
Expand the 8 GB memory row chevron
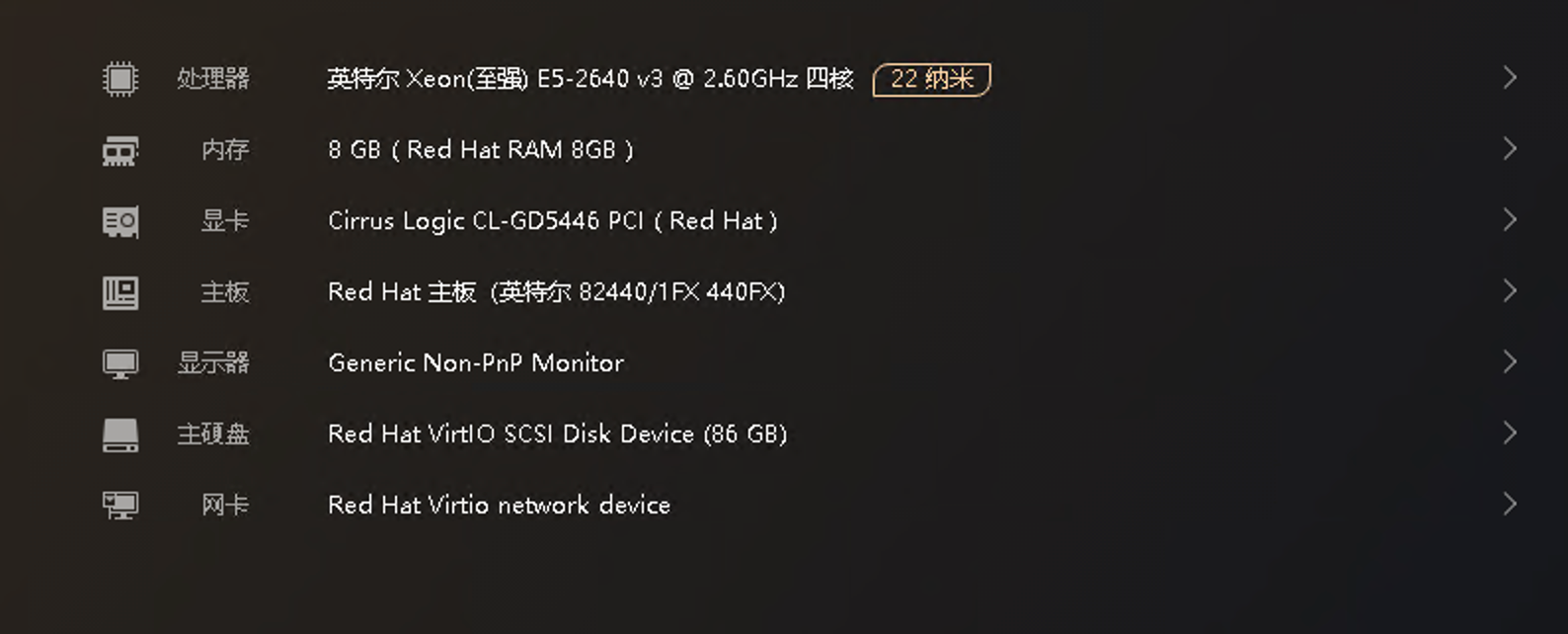pos(1509,149)
